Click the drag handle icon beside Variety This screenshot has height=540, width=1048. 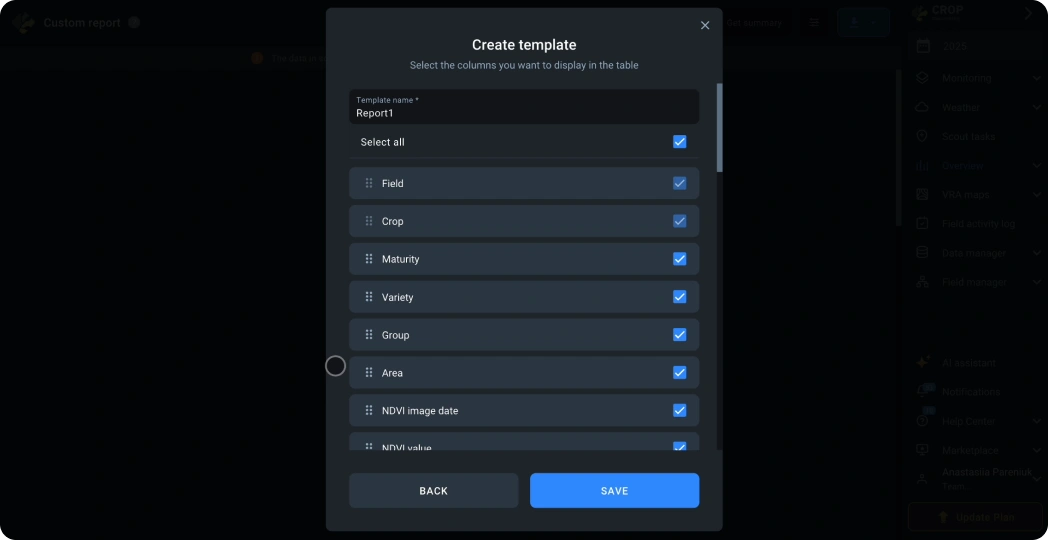click(x=369, y=297)
